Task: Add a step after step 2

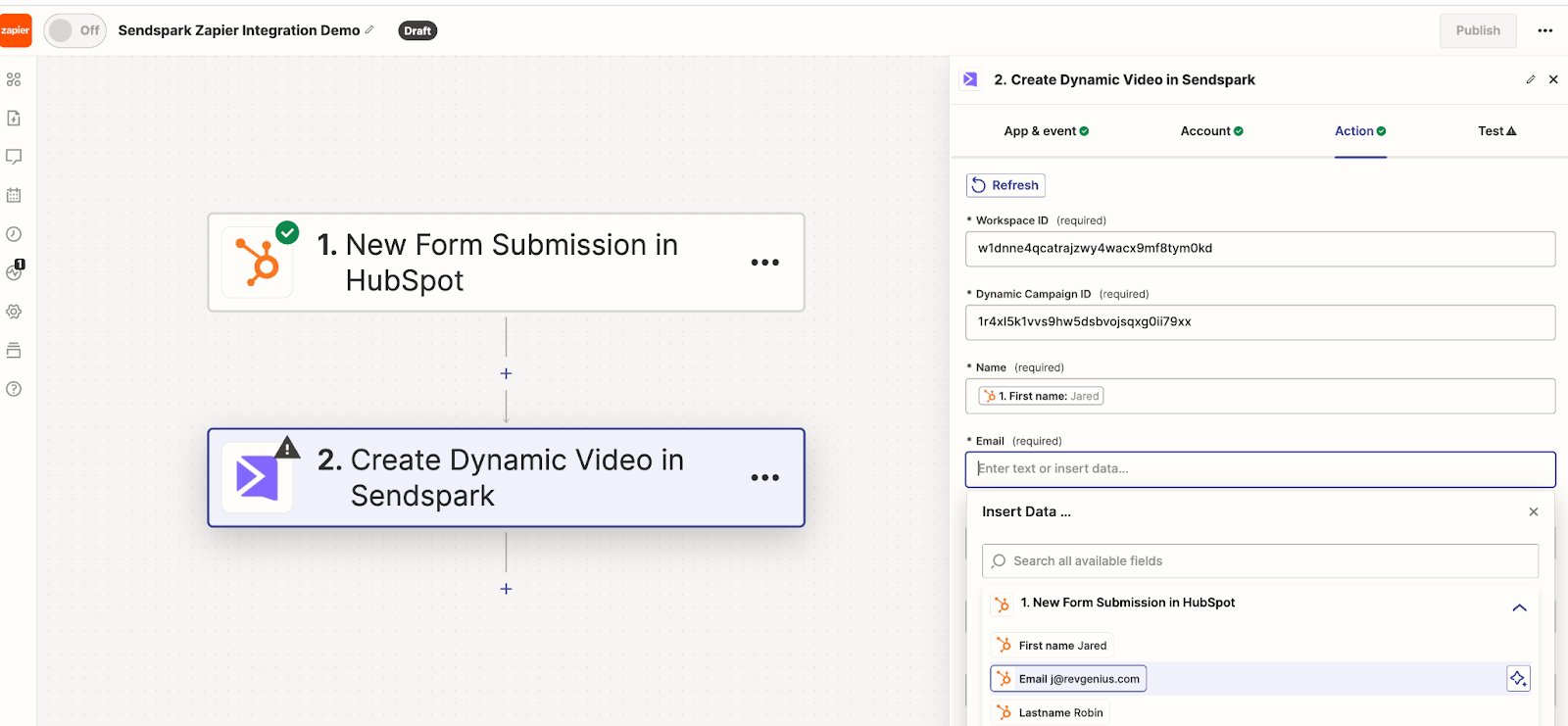Action: (506, 589)
